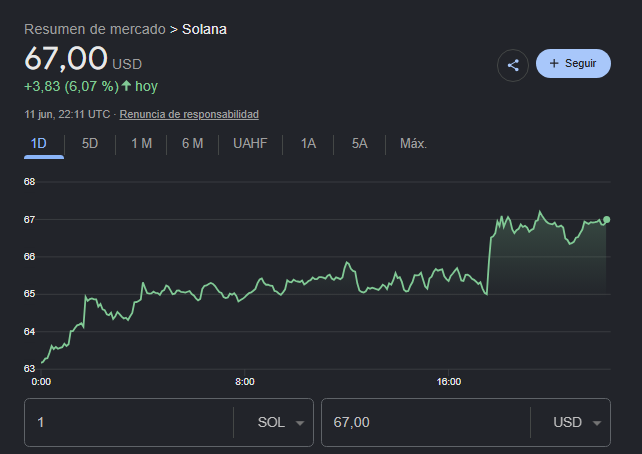
Task: Click the green current-price dot on chart
Action: [x=607, y=220]
